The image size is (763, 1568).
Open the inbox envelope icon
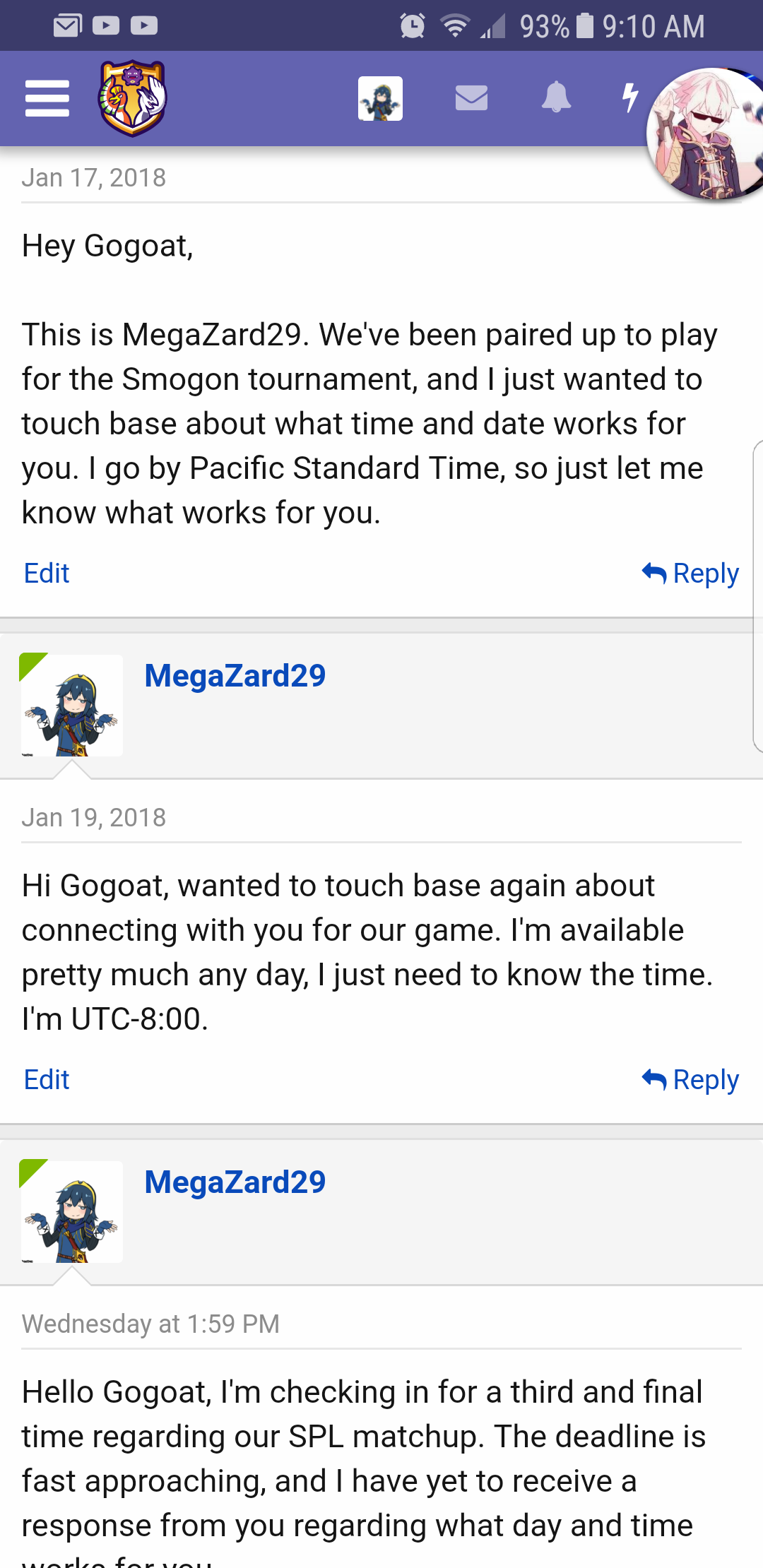(471, 98)
